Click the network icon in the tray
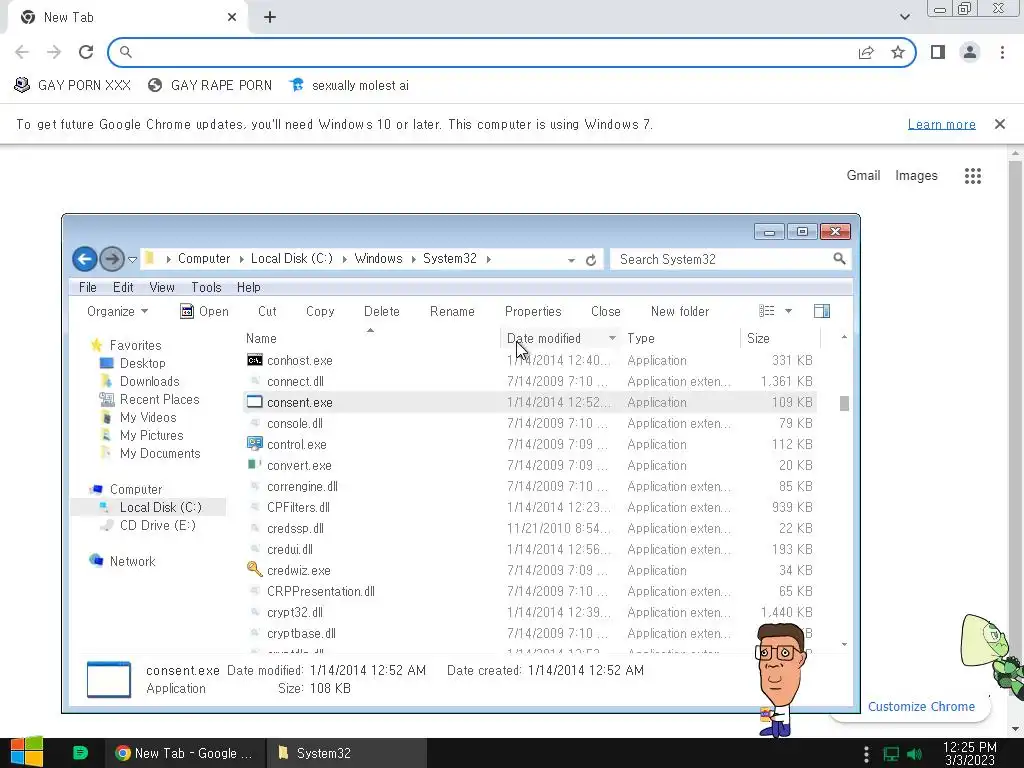The width and height of the screenshot is (1024, 768). click(891, 754)
